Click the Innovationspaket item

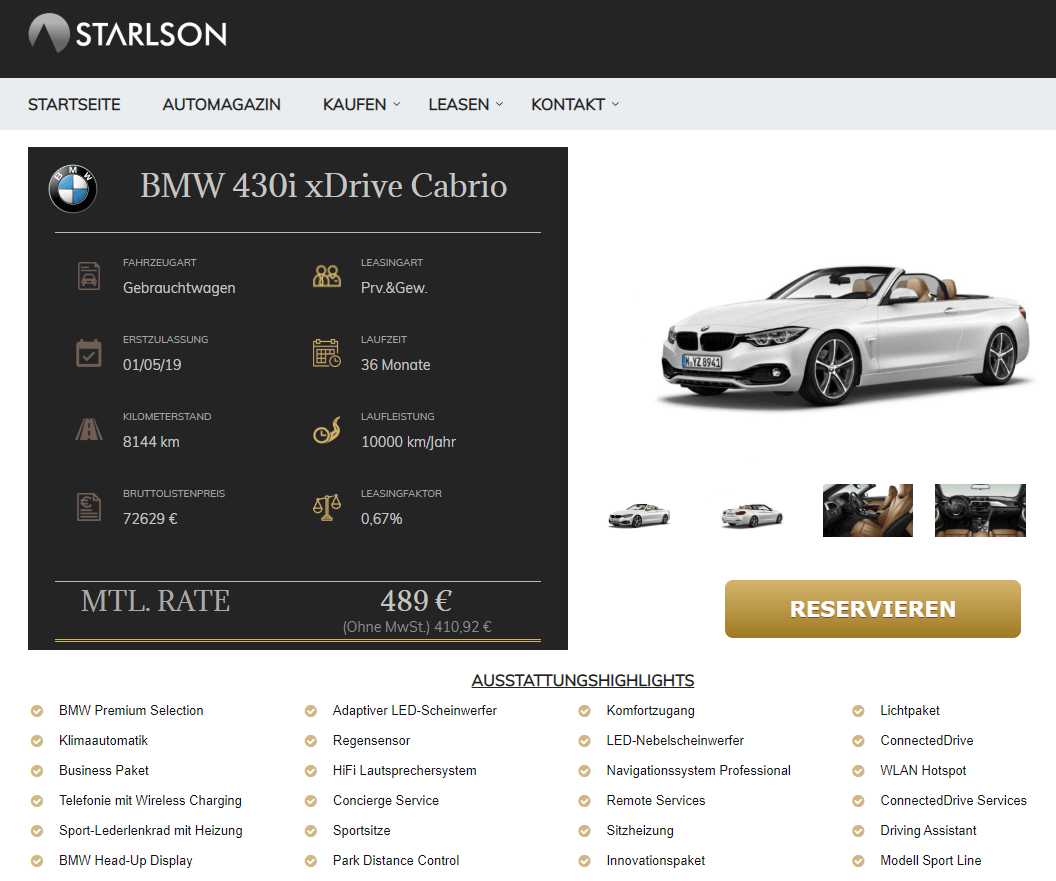point(656,860)
